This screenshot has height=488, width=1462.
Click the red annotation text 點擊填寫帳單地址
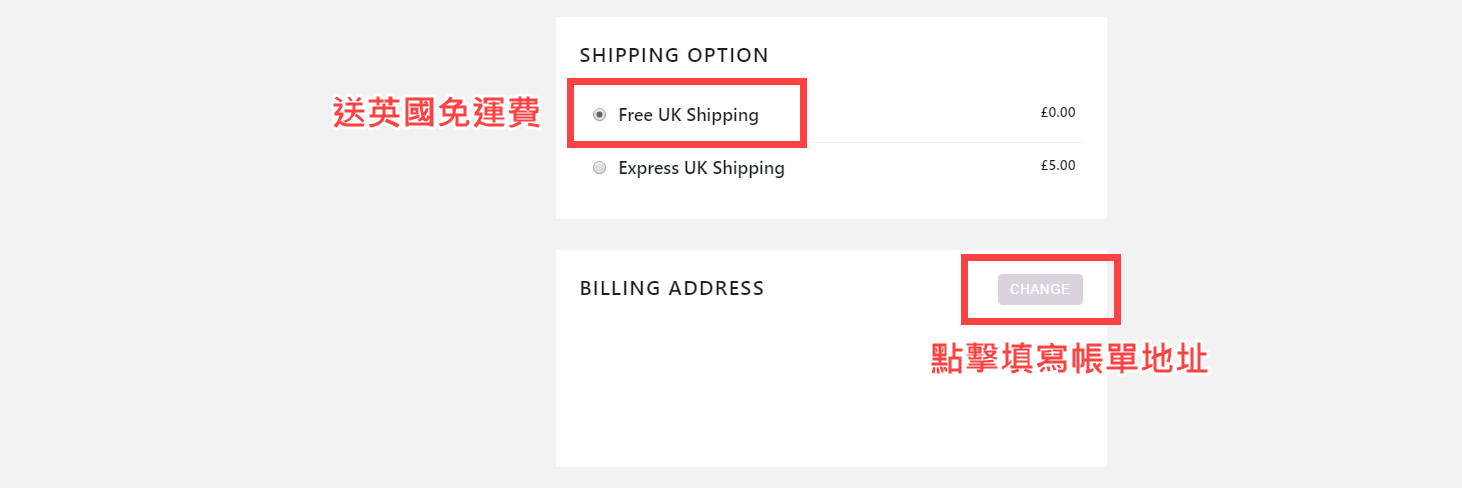tap(1069, 359)
